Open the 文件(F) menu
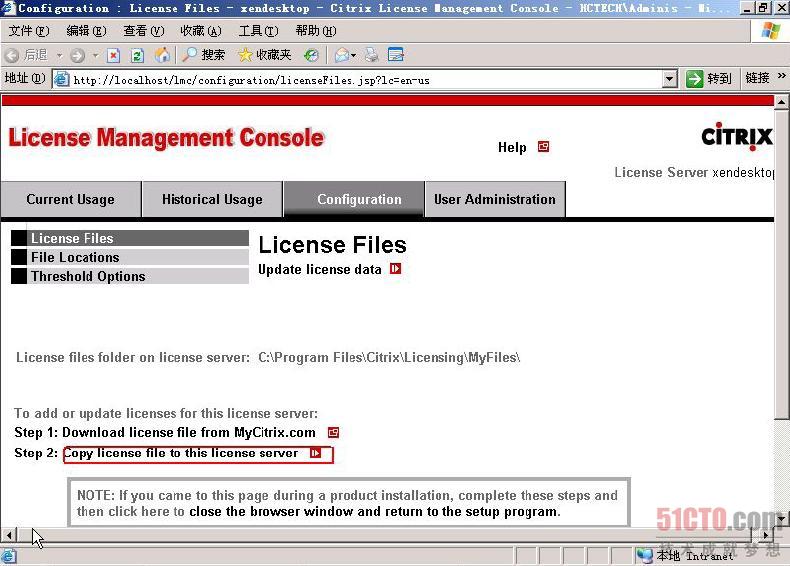The image size is (790, 566). [29, 31]
